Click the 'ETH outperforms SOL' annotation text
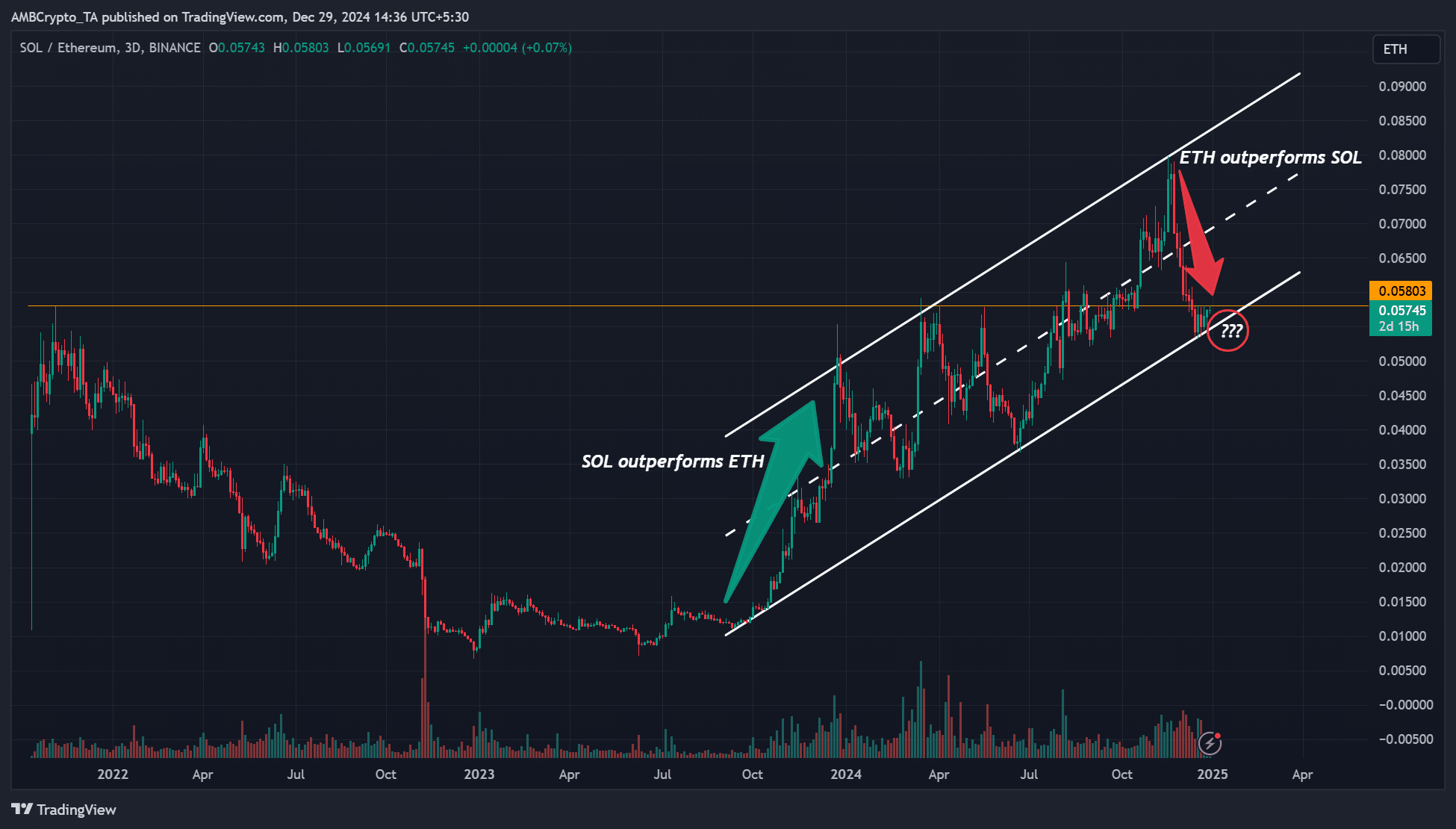The image size is (1456, 829). pos(1271,158)
